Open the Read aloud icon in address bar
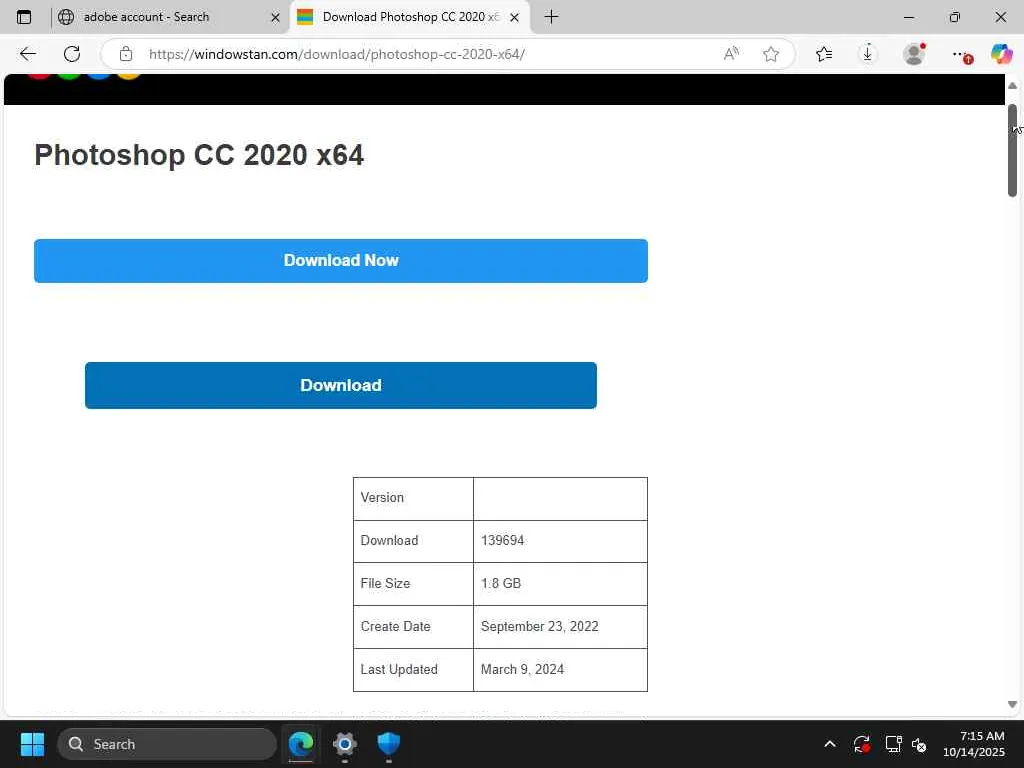This screenshot has height=768, width=1024. pyautogui.click(x=731, y=54)
